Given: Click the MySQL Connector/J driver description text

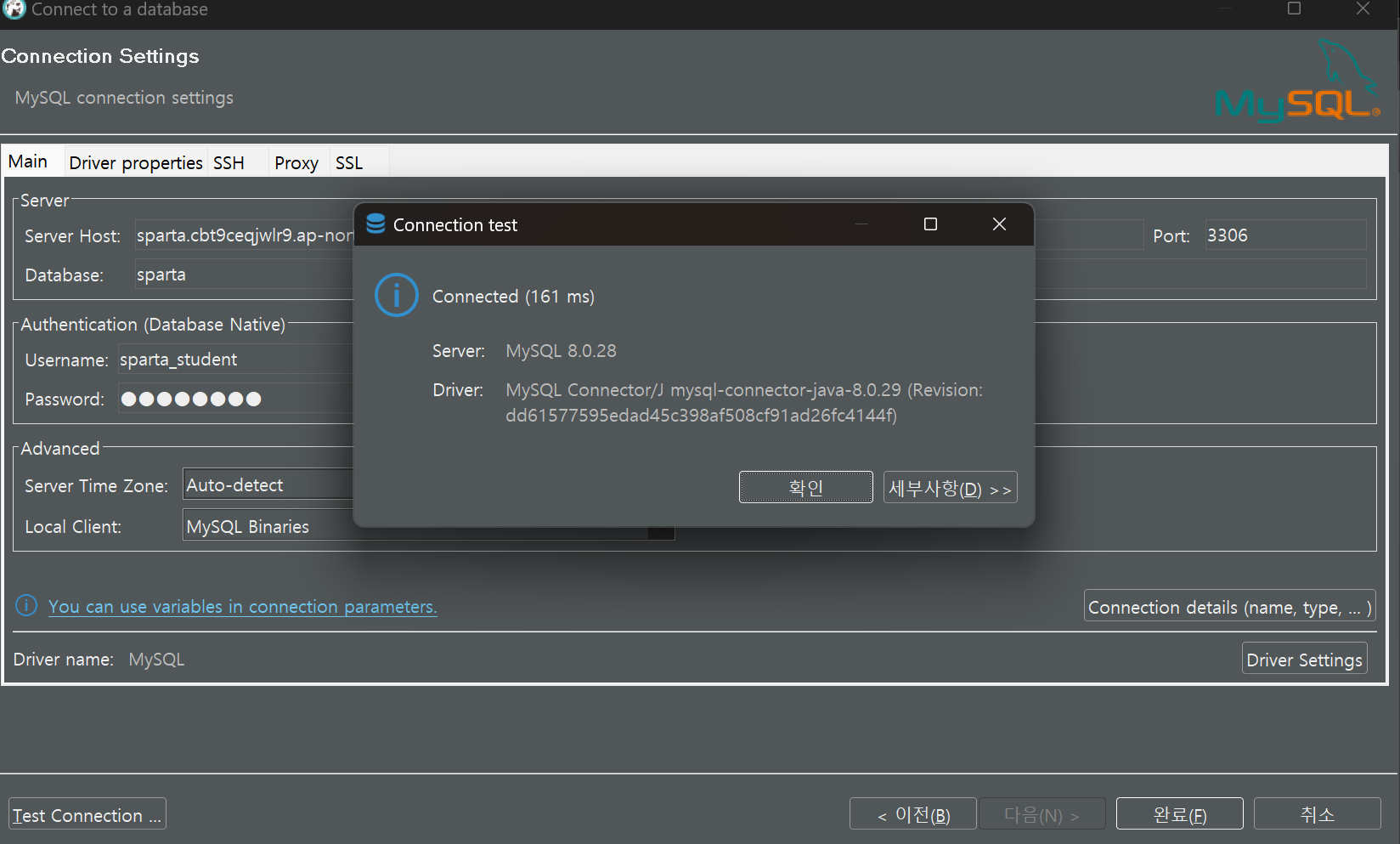Looking at the screenshot, I should coord(744,402).
